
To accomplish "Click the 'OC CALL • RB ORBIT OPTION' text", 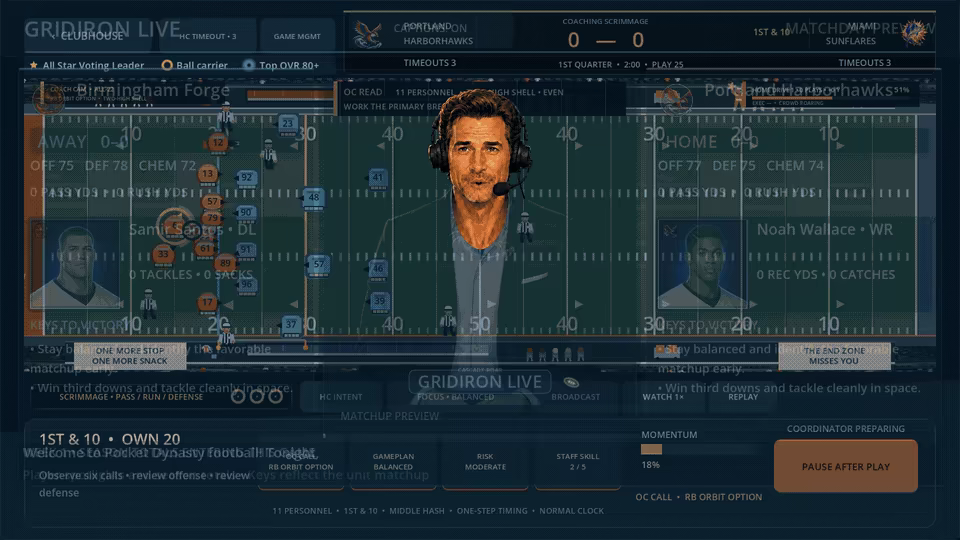I will (699, 497).
